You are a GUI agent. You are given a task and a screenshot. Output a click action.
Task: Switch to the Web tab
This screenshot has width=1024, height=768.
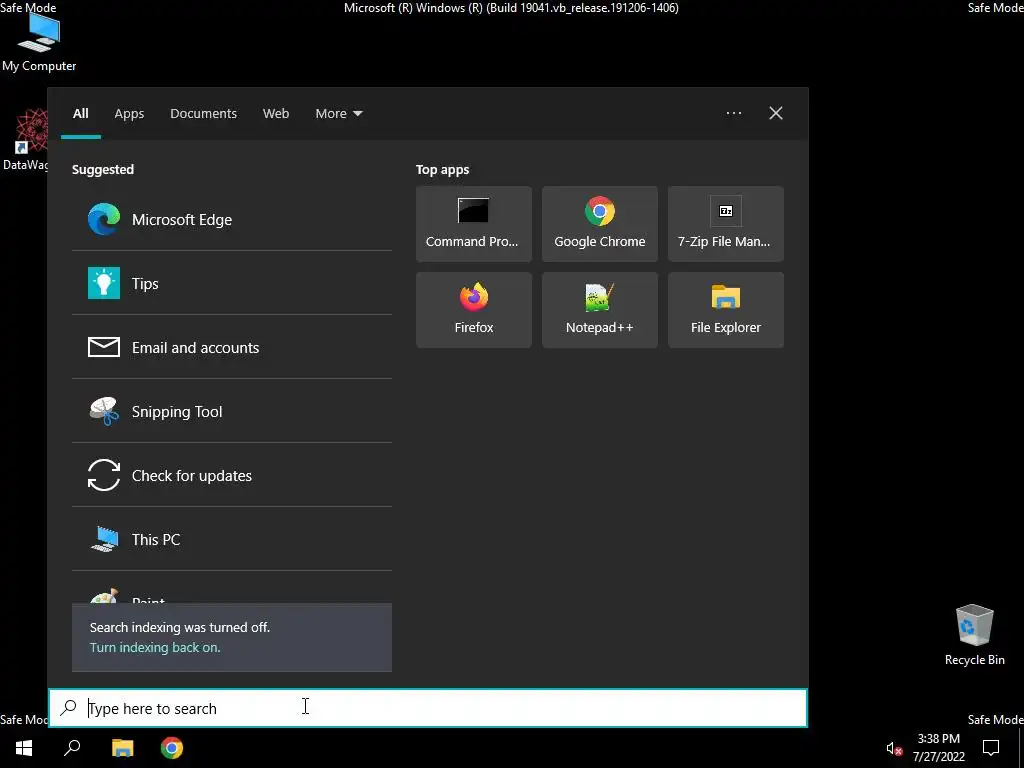pos(276,114)
